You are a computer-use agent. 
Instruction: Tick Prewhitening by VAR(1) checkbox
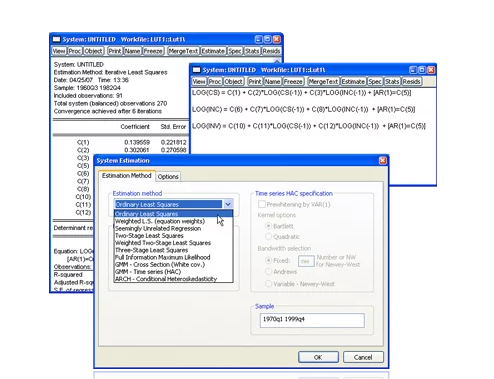point(262,204)
